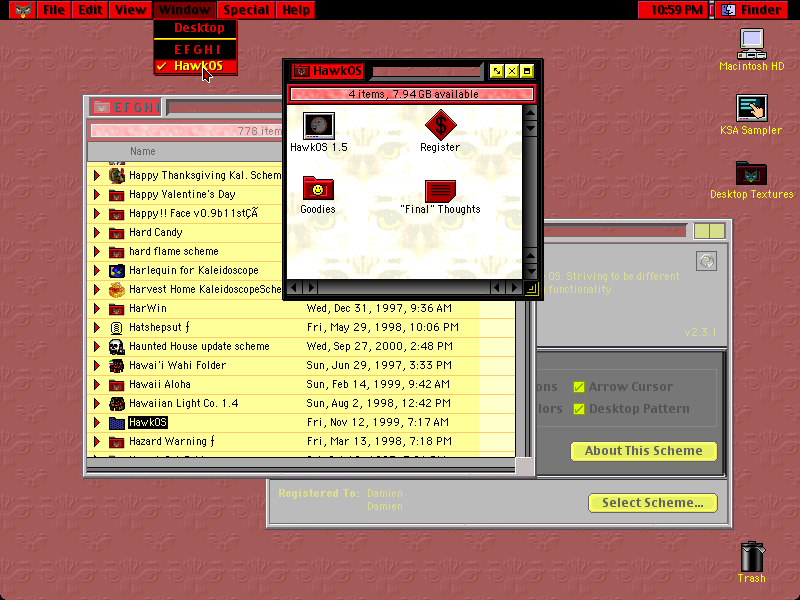Viewport: 800px width, 600px height.
Task: Open the File menu
Action: [54, 10]
